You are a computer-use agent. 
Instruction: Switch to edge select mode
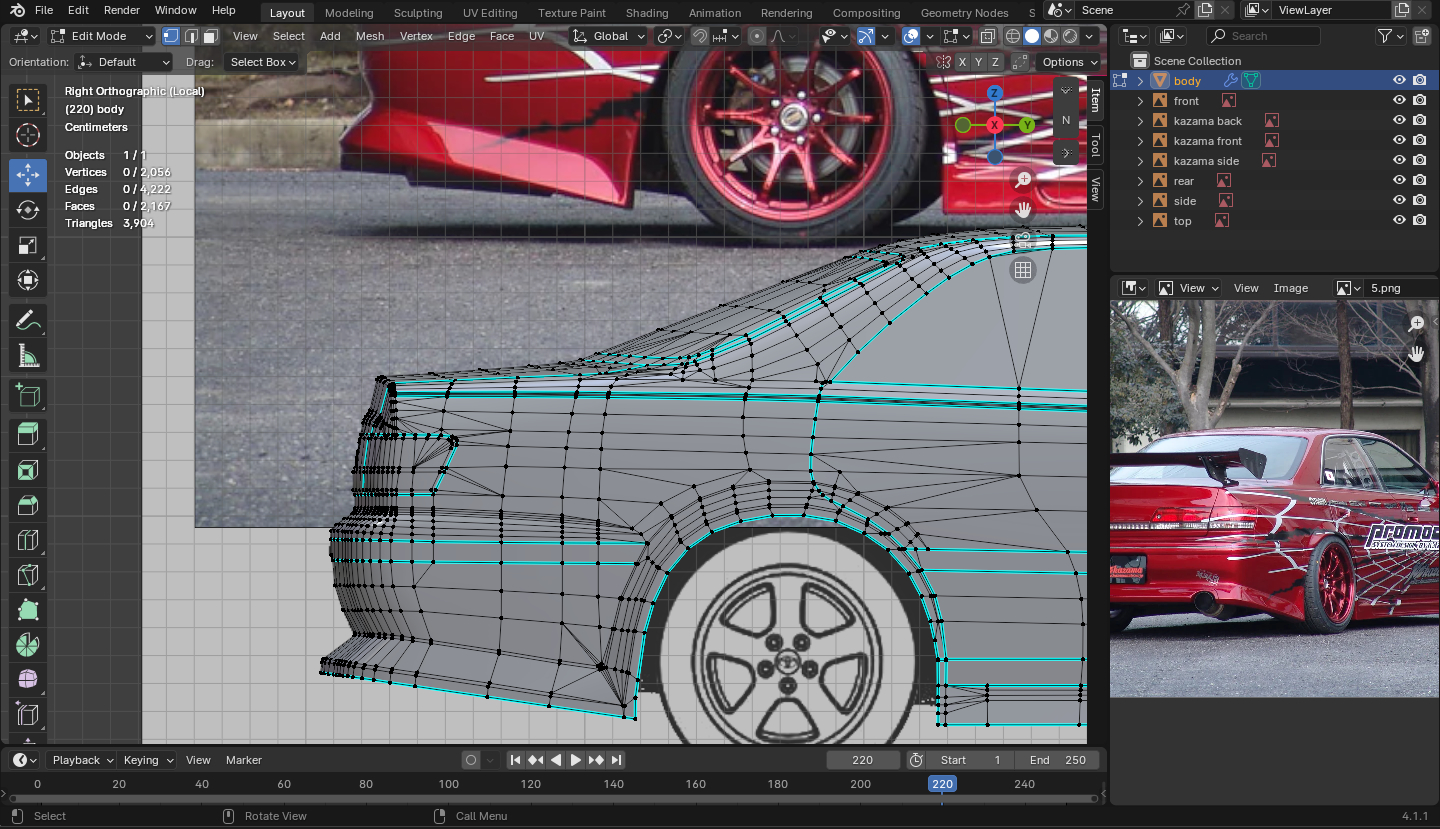[x=191, y=36]
